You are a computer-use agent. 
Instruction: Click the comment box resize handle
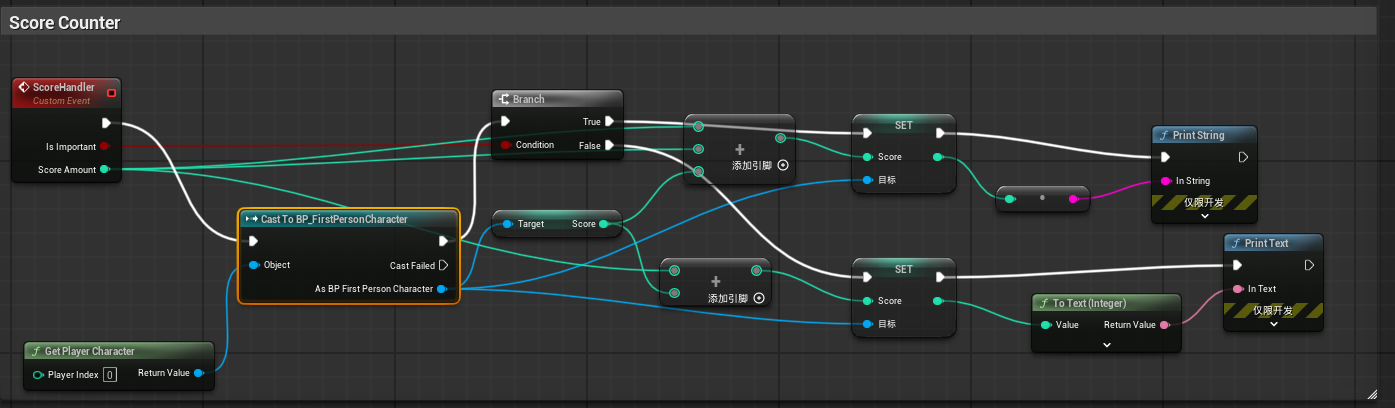(1385, 397)
